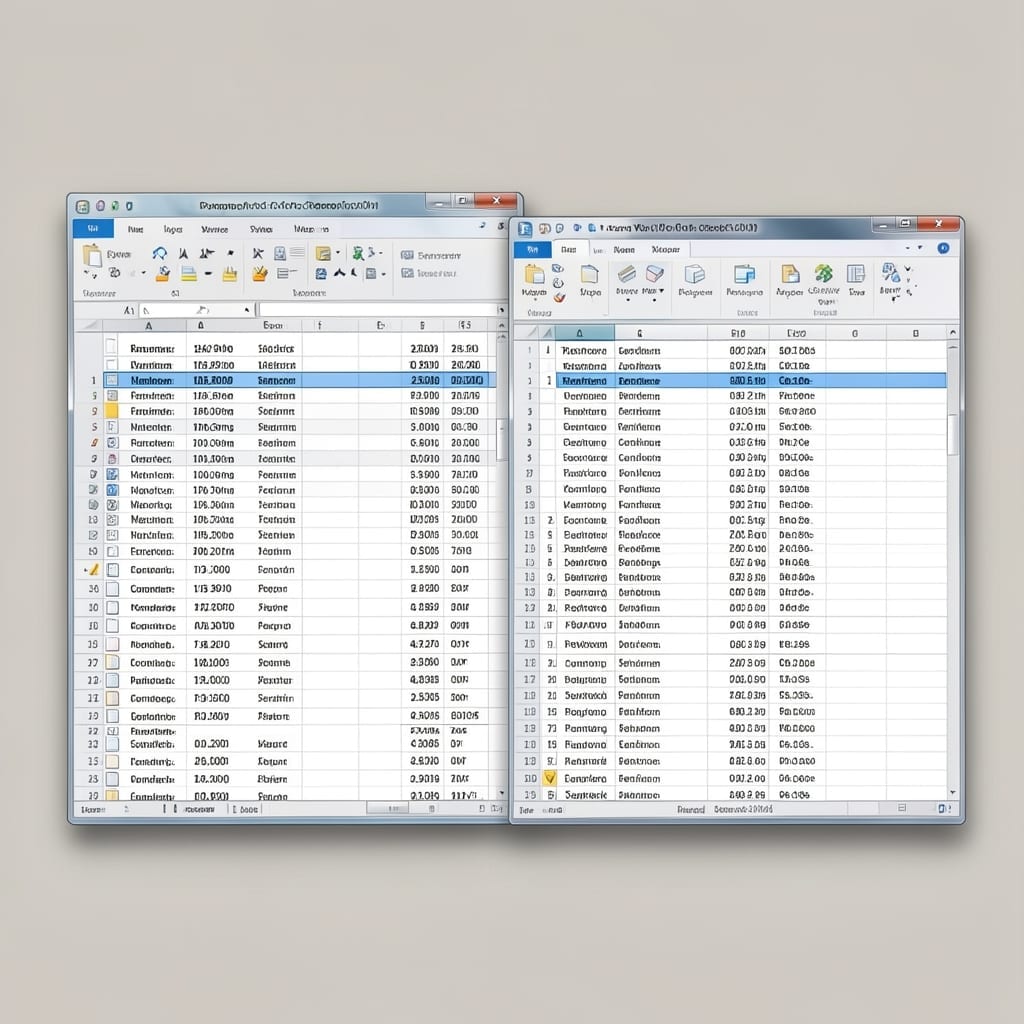Click the upper labeled button at left ribbon right
Image resolution: width=1024 pixels, height=1024 pixels.
pos(430,255)
